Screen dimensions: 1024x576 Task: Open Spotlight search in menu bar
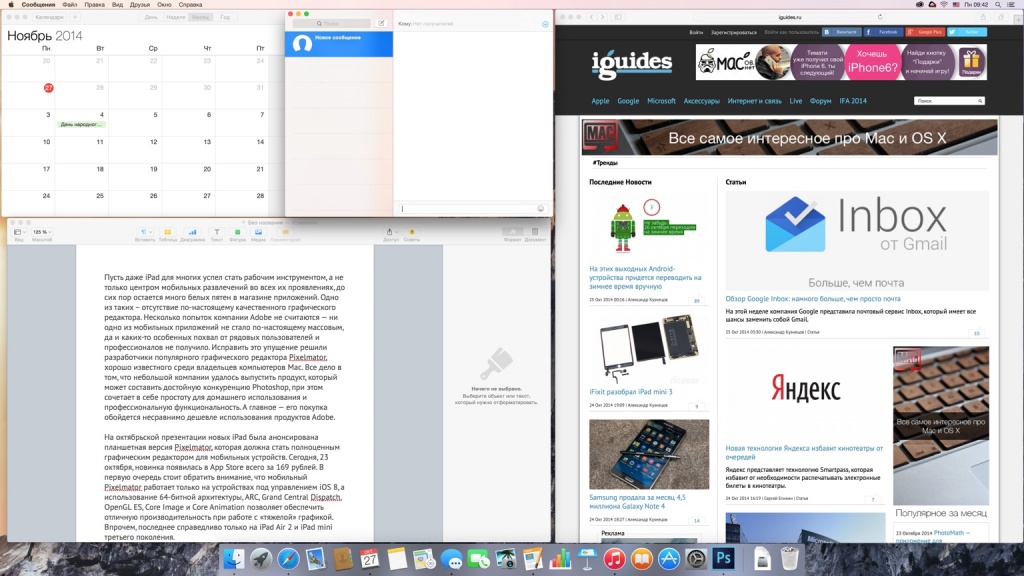pyautogui.click(x=999, y=5)
